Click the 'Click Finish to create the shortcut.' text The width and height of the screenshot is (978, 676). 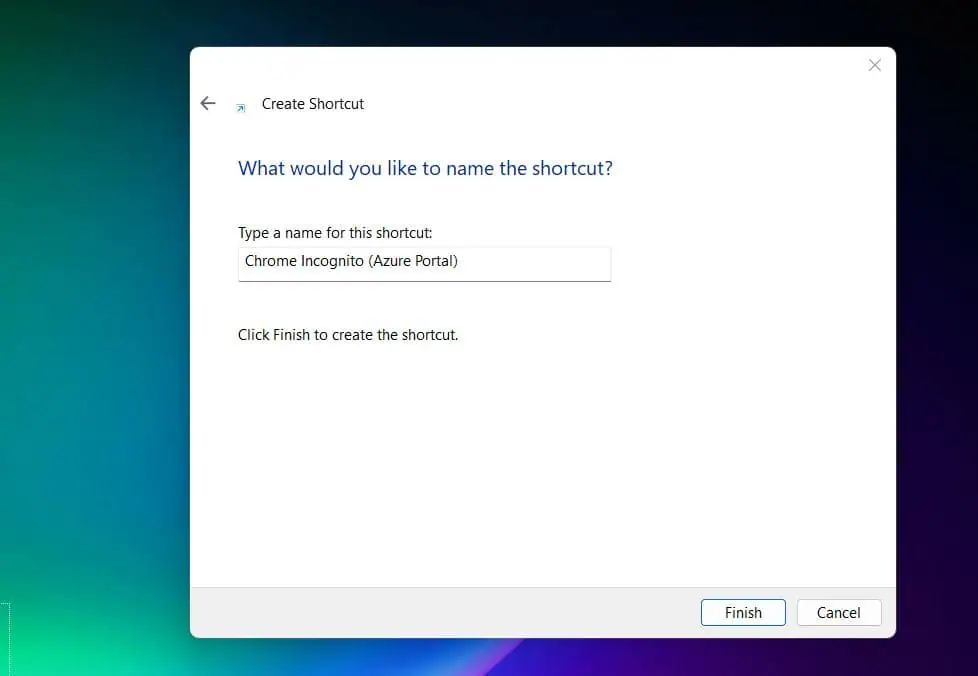tap(348, 335)
